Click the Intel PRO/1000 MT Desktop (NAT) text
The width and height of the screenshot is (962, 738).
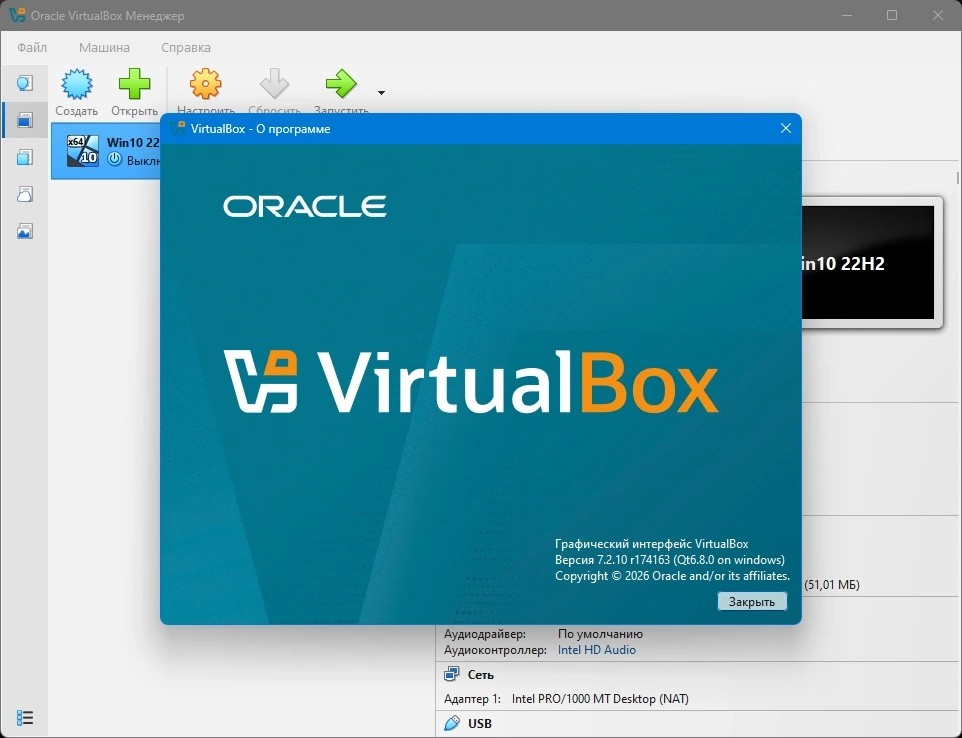[600, 699]
